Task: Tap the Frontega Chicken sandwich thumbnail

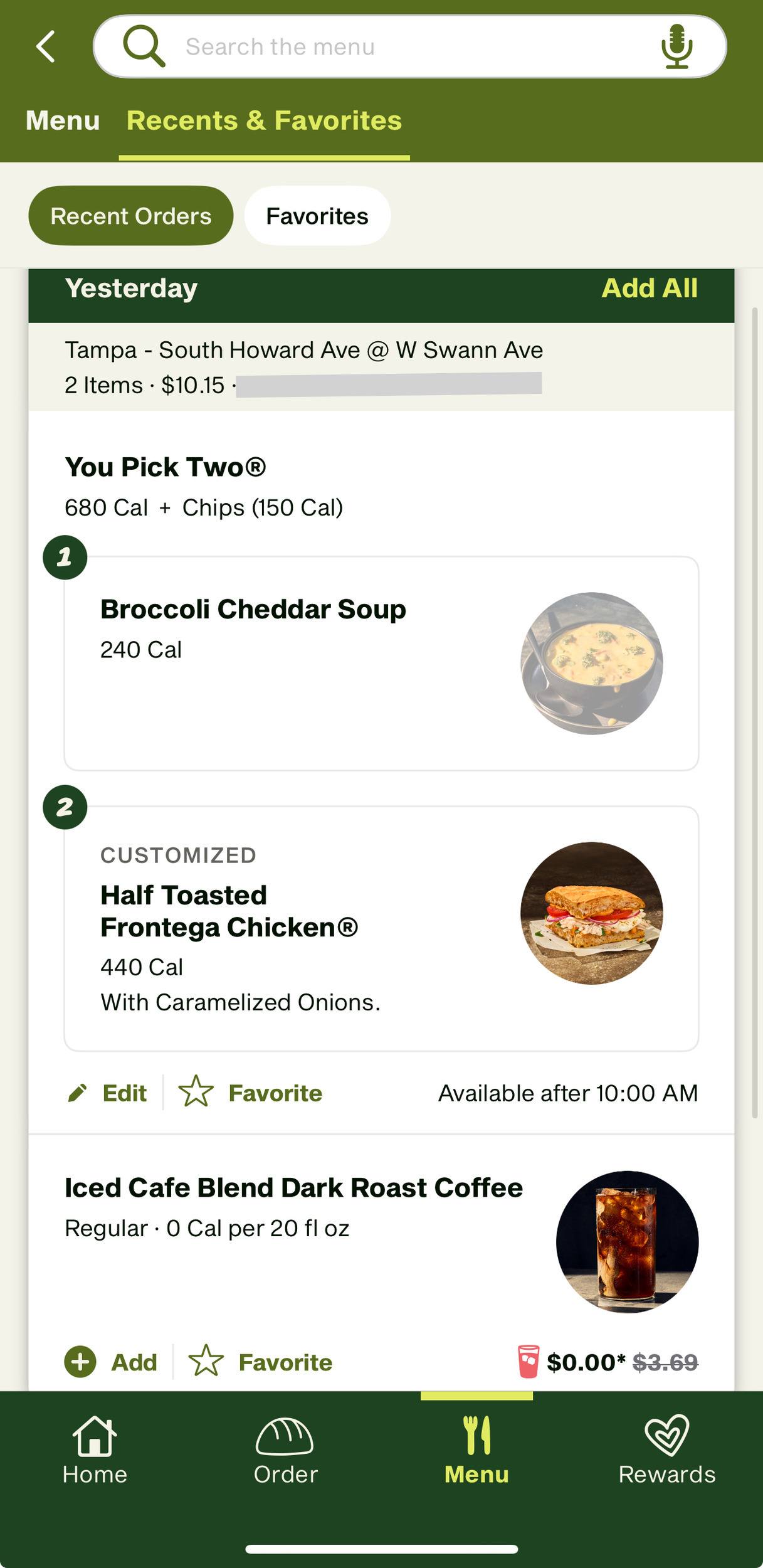Action: coord(592,913)
